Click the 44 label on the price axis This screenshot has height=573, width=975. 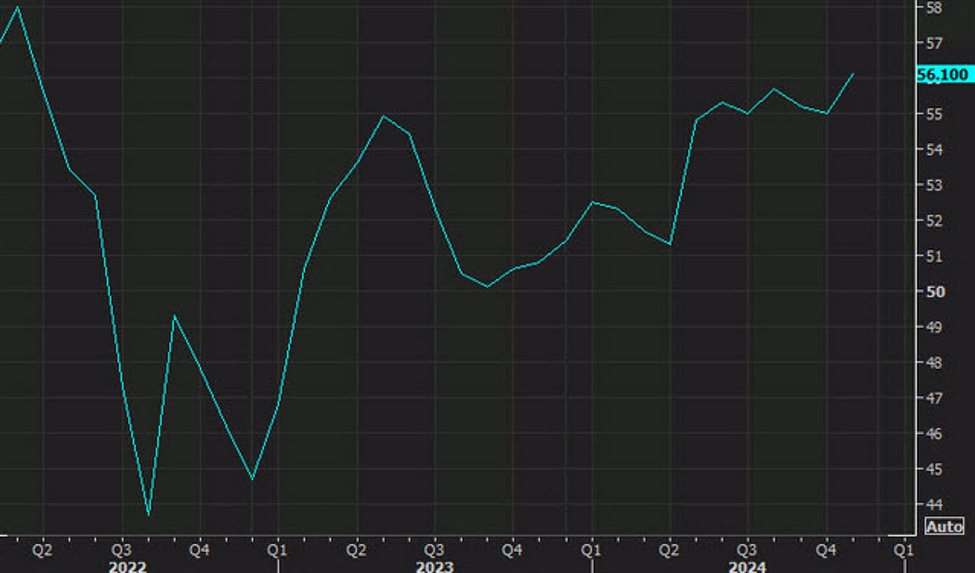coord(933,504)
